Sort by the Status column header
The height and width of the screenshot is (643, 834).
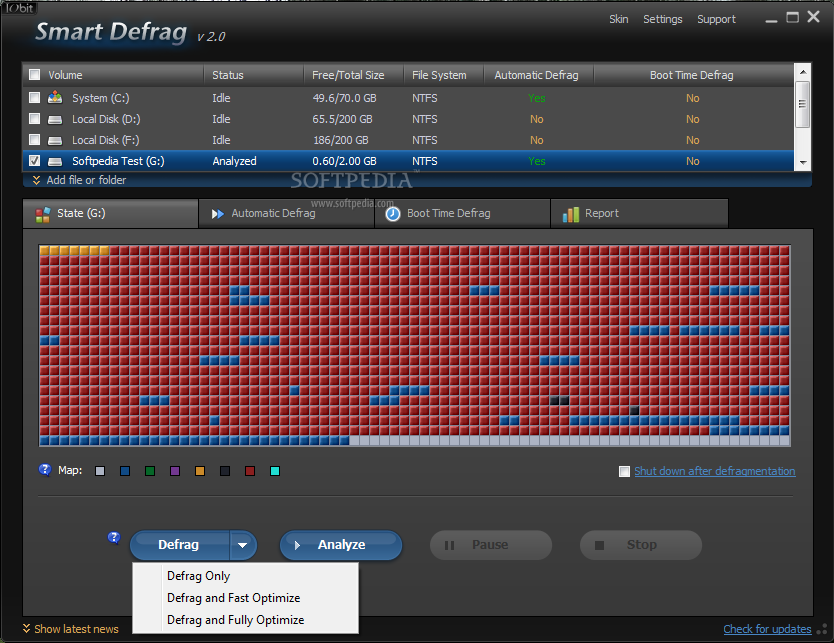(x=254, y=75)
